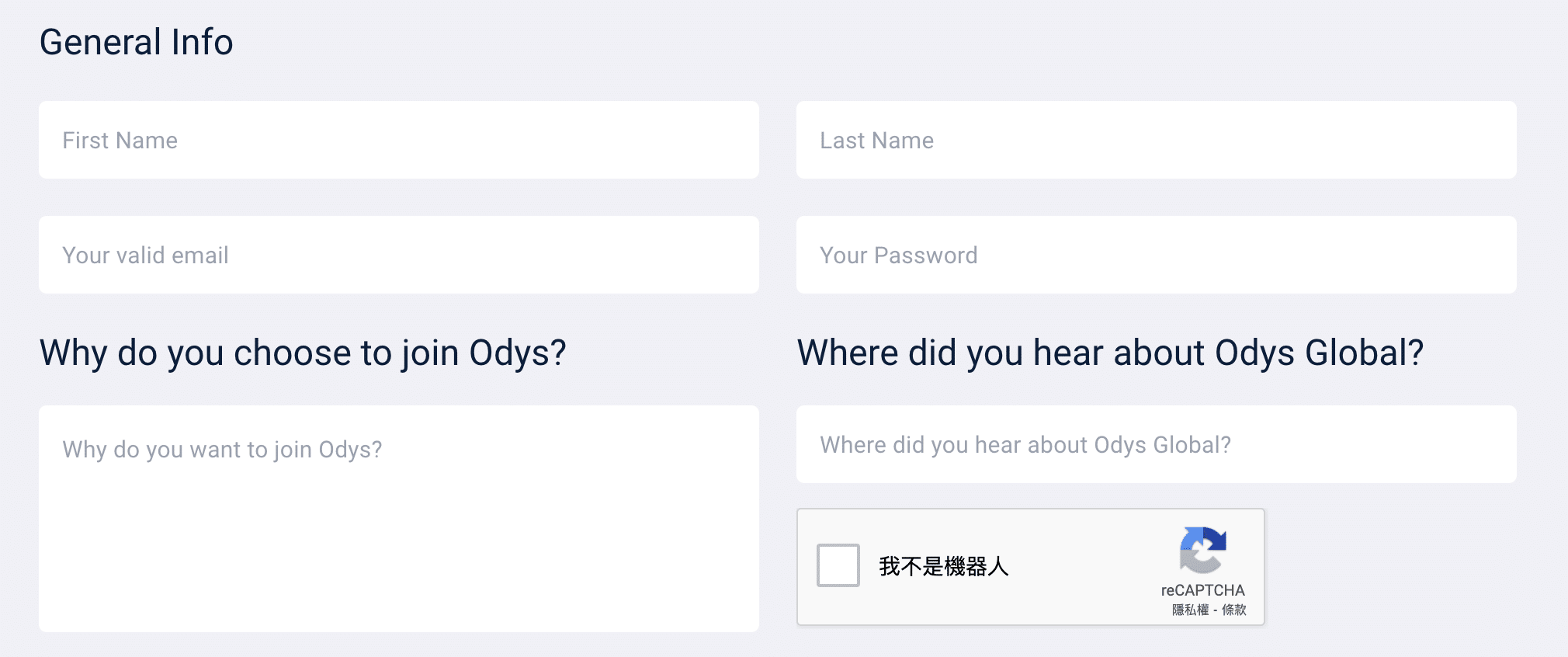Click the empty area inside the reCAPTCHA widget

[1087, 567]
